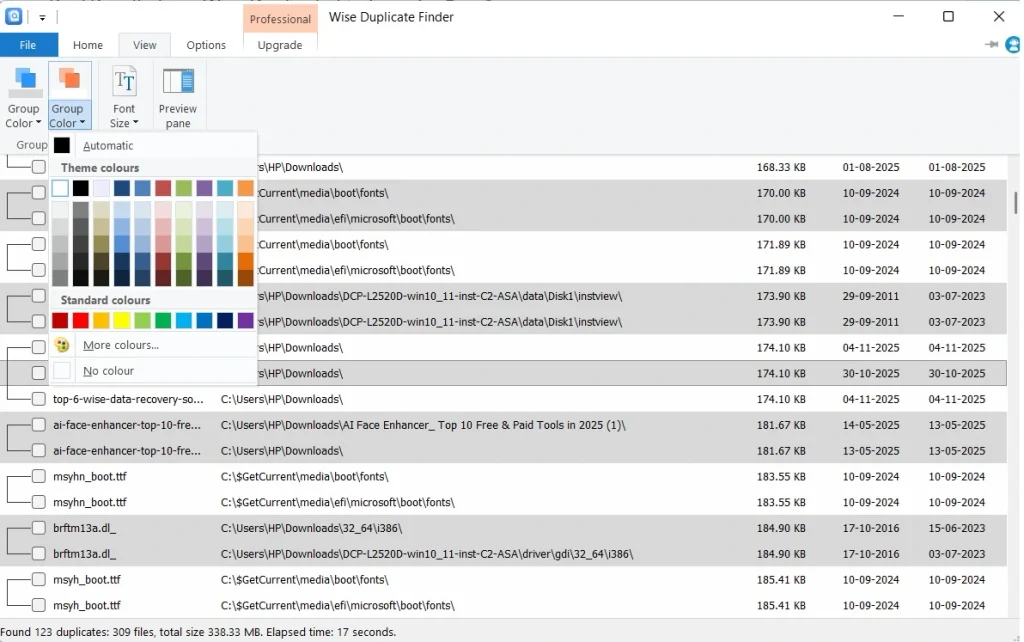Screen dimensions: 1024x642
Task: Open the user account icon at top right
Action: click(1014, 44)
